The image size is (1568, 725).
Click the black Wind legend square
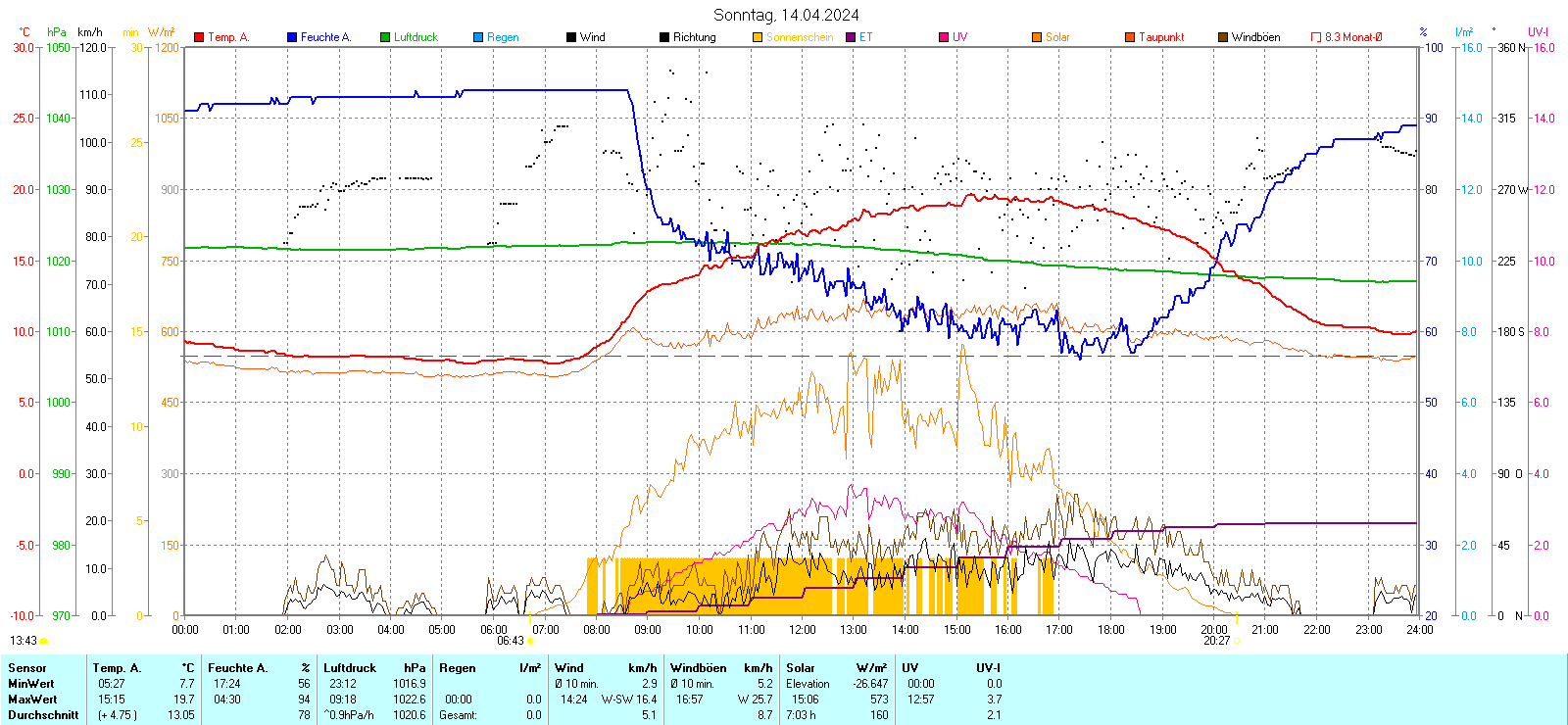[571, 37]
